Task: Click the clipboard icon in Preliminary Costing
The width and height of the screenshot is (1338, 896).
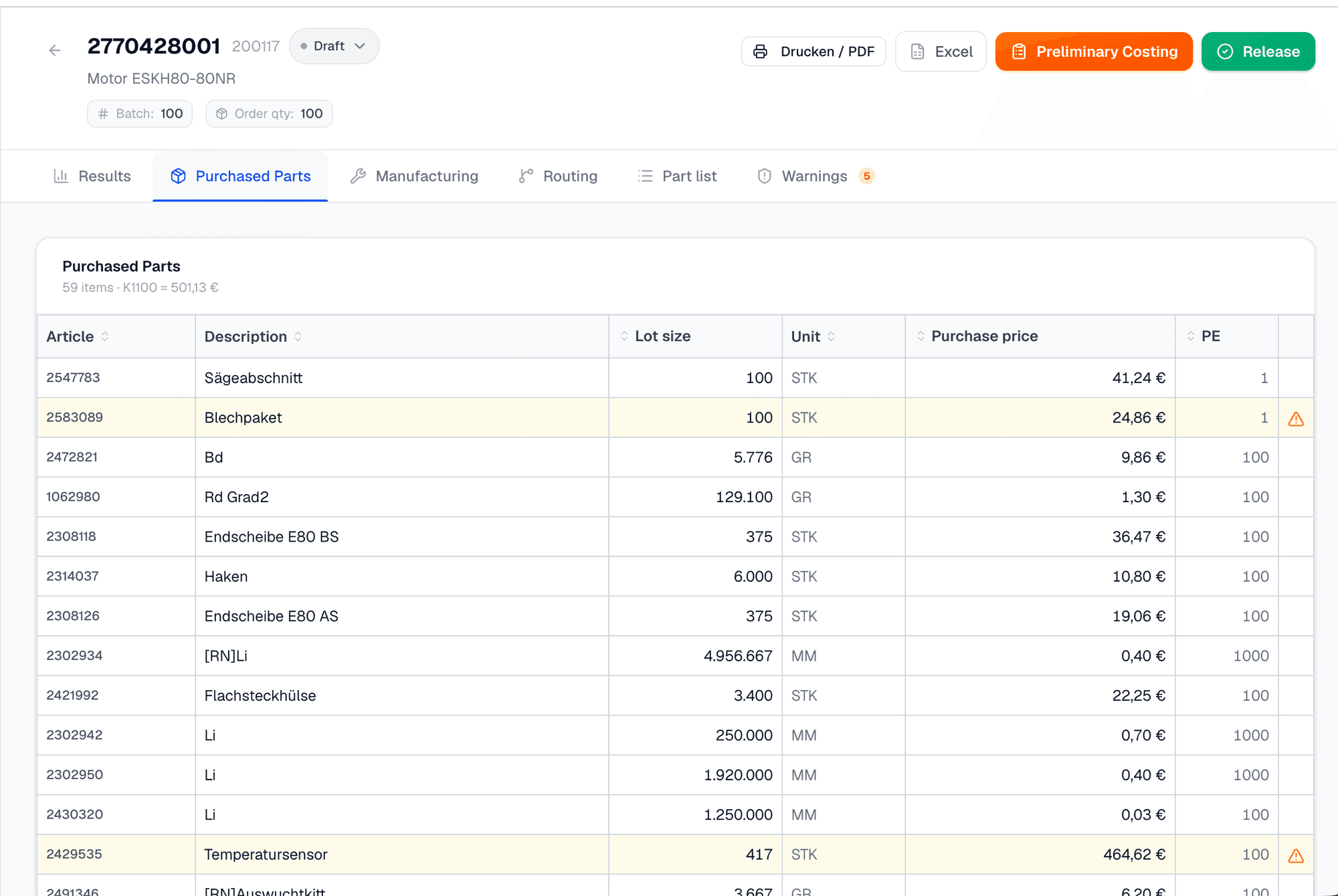Action: [x=1019, y=51]
